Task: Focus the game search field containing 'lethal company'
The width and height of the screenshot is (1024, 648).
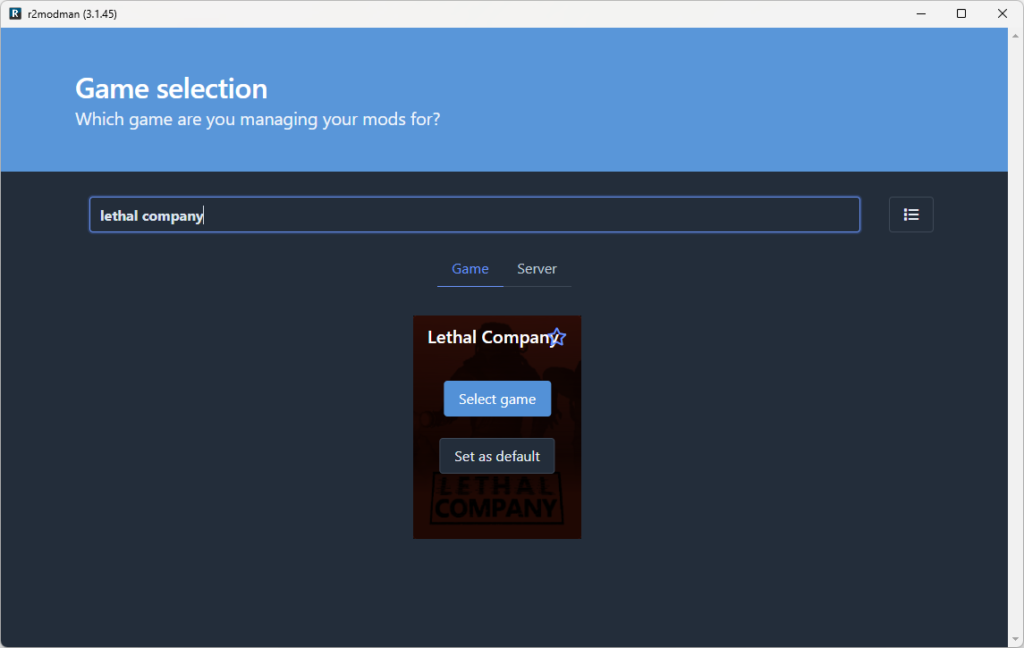Action: click(474, 215)
